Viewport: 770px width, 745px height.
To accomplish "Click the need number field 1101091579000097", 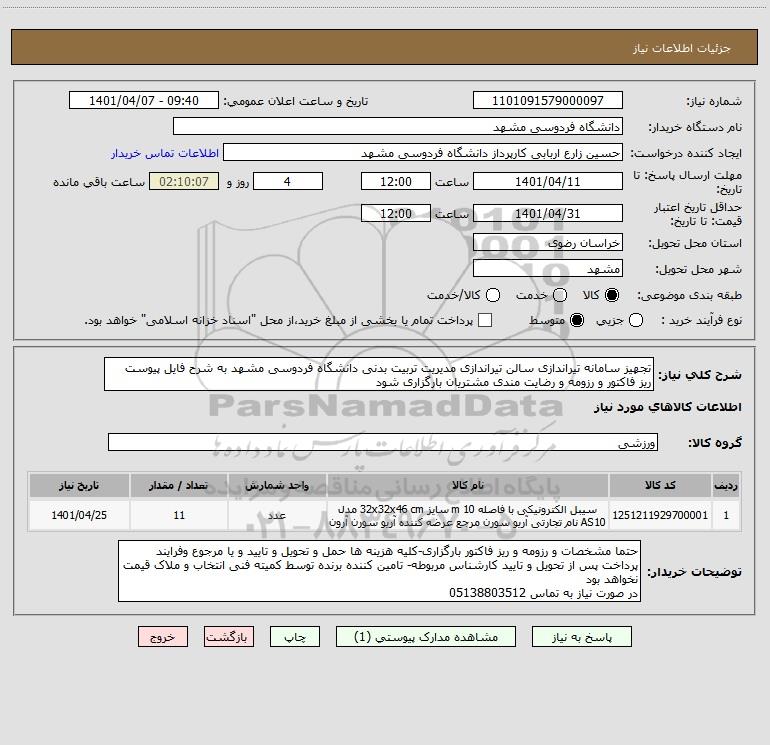I will pyautogui.click(x=548, y=100).
